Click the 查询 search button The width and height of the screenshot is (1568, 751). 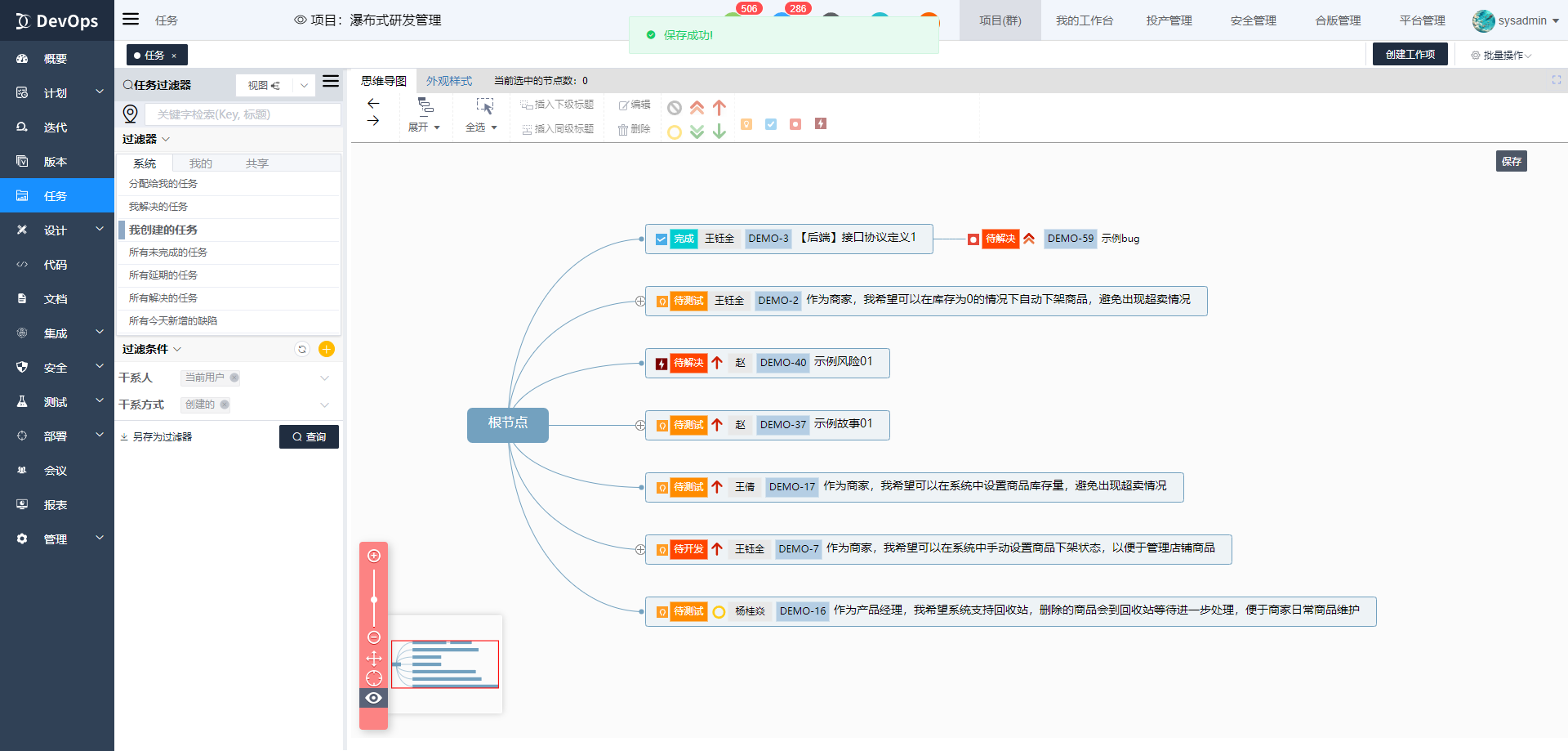click(x=309, y=437)
